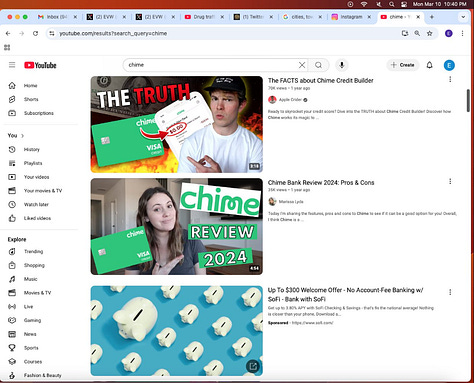Go to the YouTube logo home link
Screen dimensions: 474x383
pyautogui.click(x=40, y=65)
